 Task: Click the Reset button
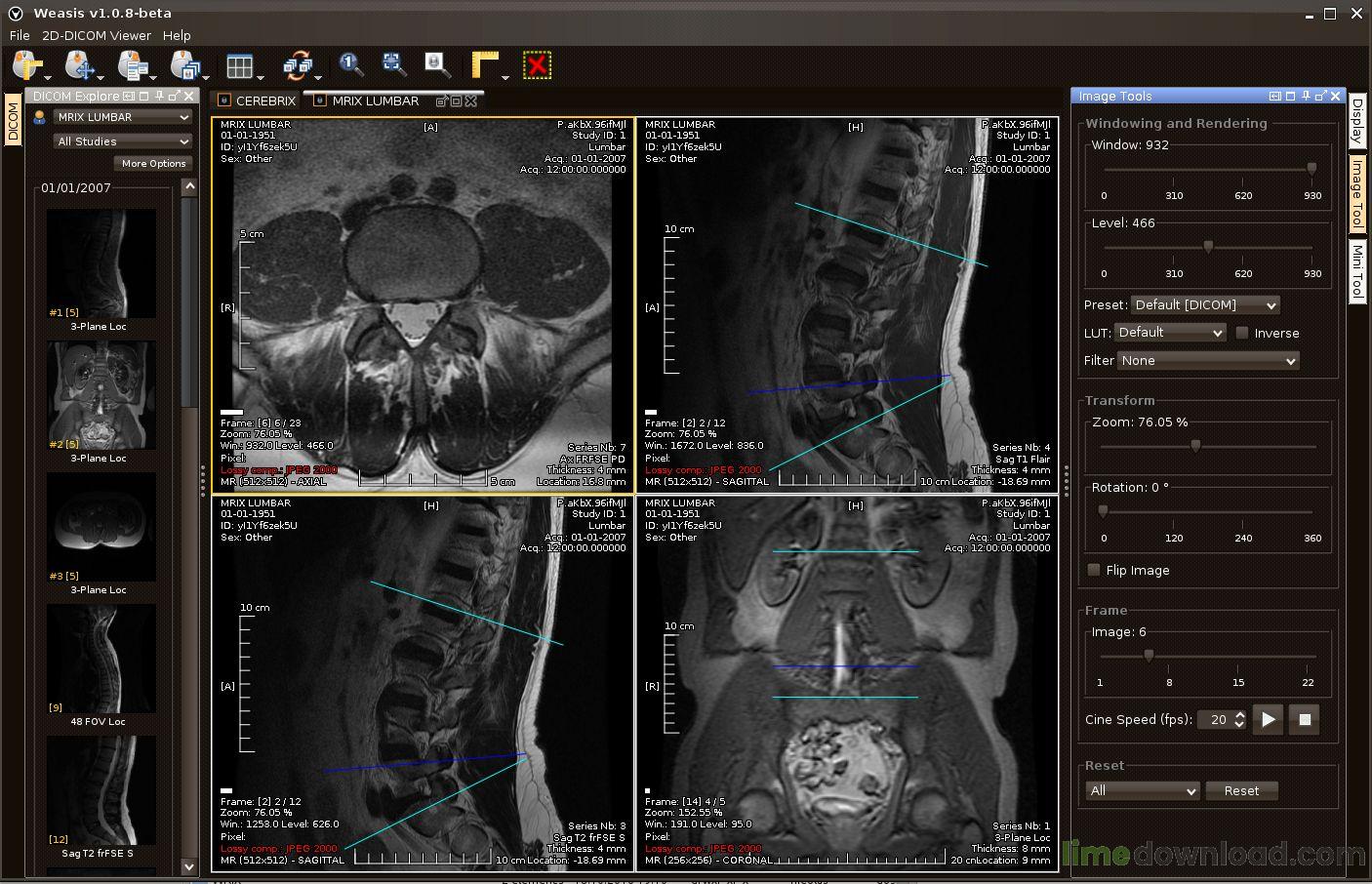tap(1241, 791)
